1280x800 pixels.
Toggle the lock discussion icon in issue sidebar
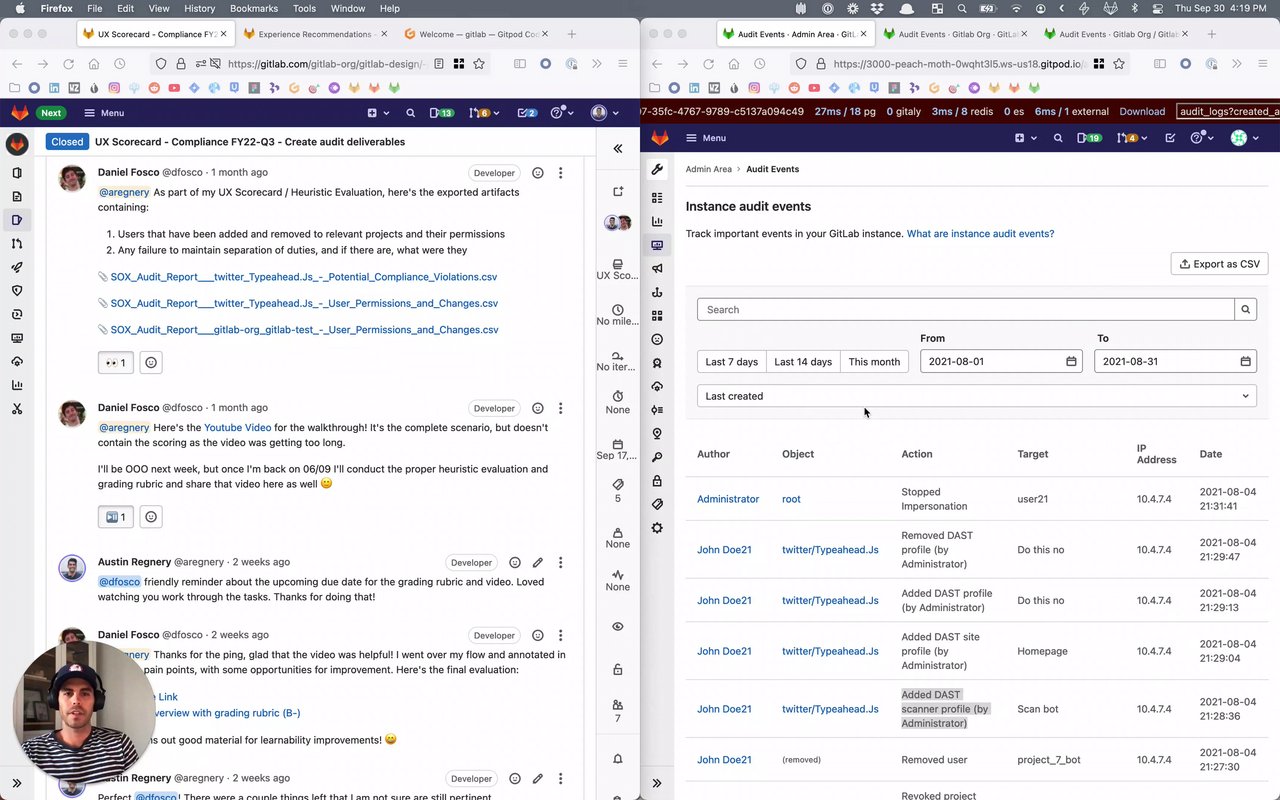(618, 670)
